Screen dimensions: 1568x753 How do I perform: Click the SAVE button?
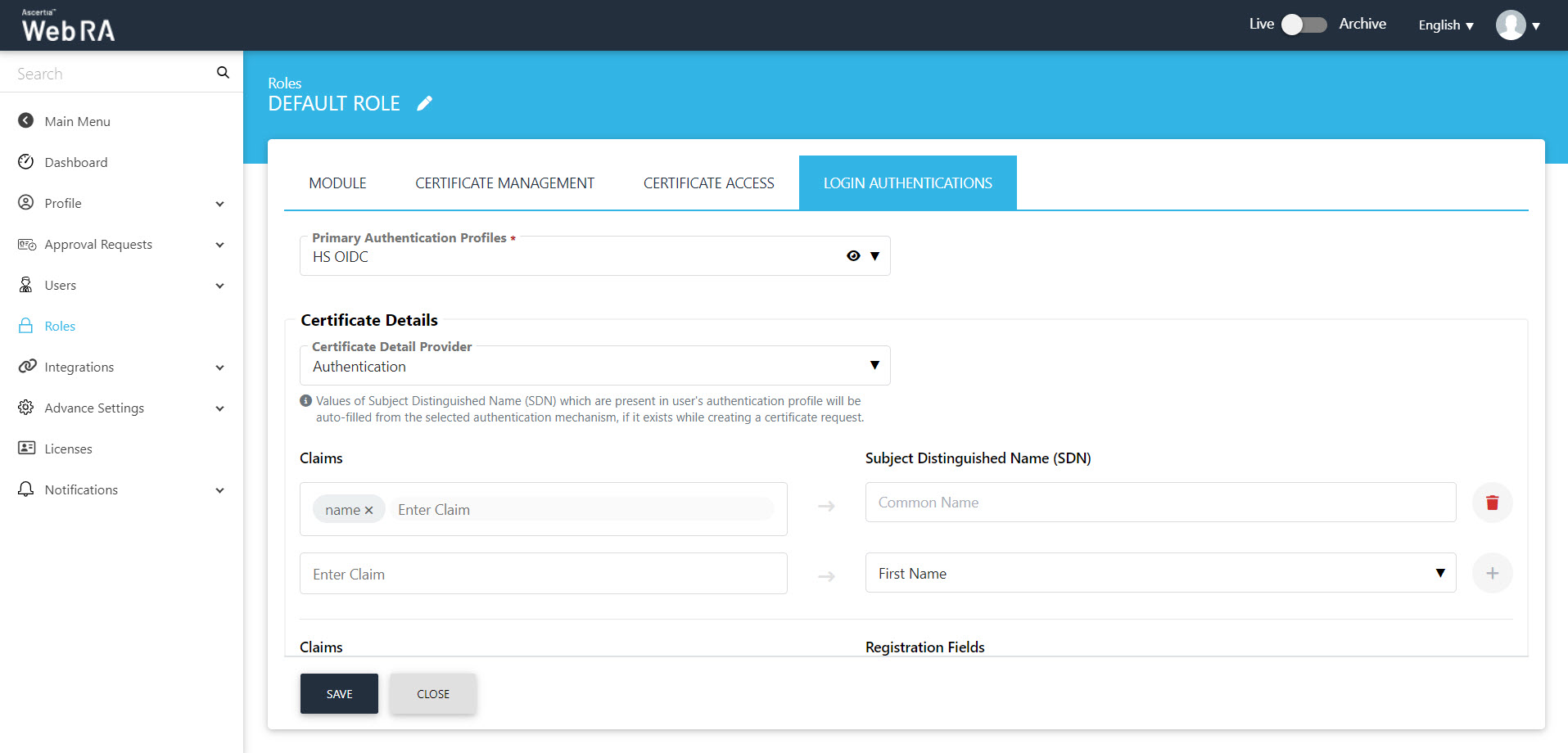(x=339, y=693)
